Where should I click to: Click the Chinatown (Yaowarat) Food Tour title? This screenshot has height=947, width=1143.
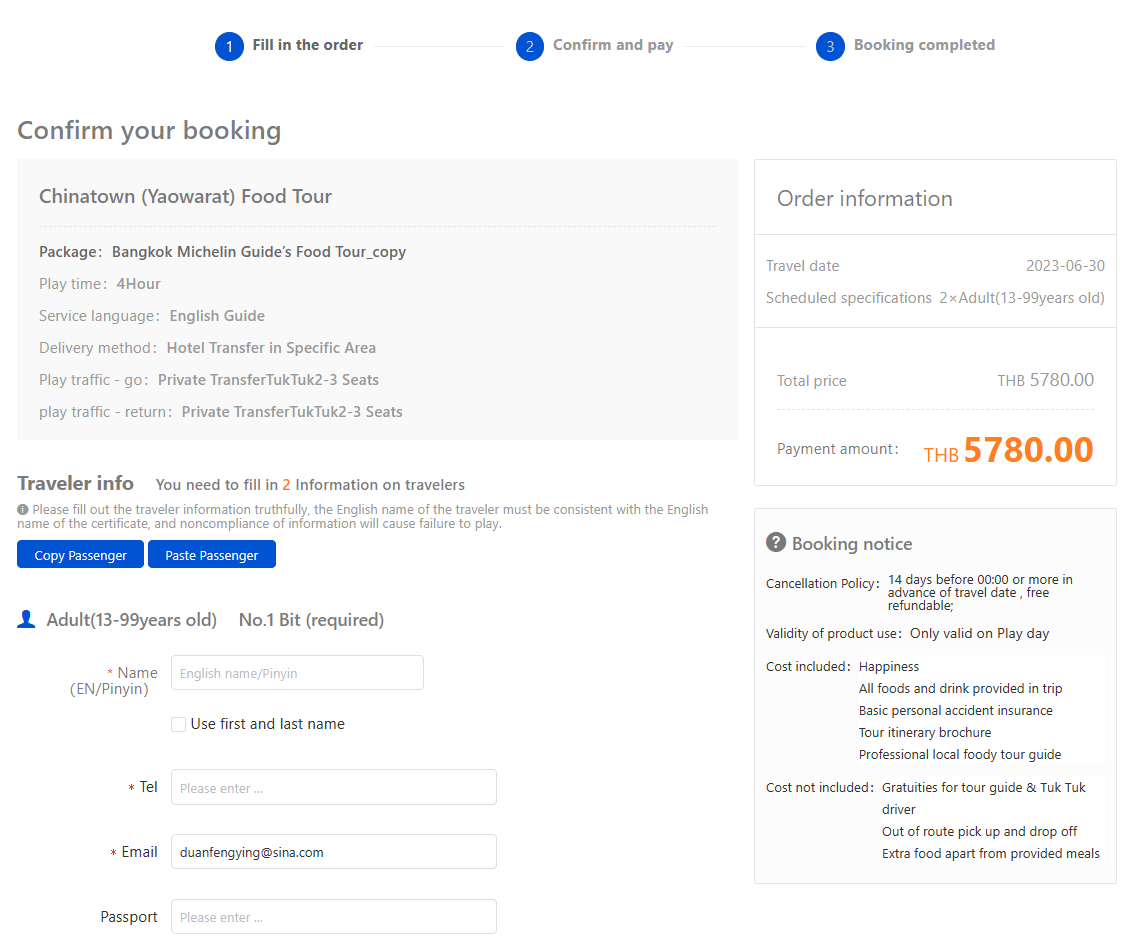185,196
